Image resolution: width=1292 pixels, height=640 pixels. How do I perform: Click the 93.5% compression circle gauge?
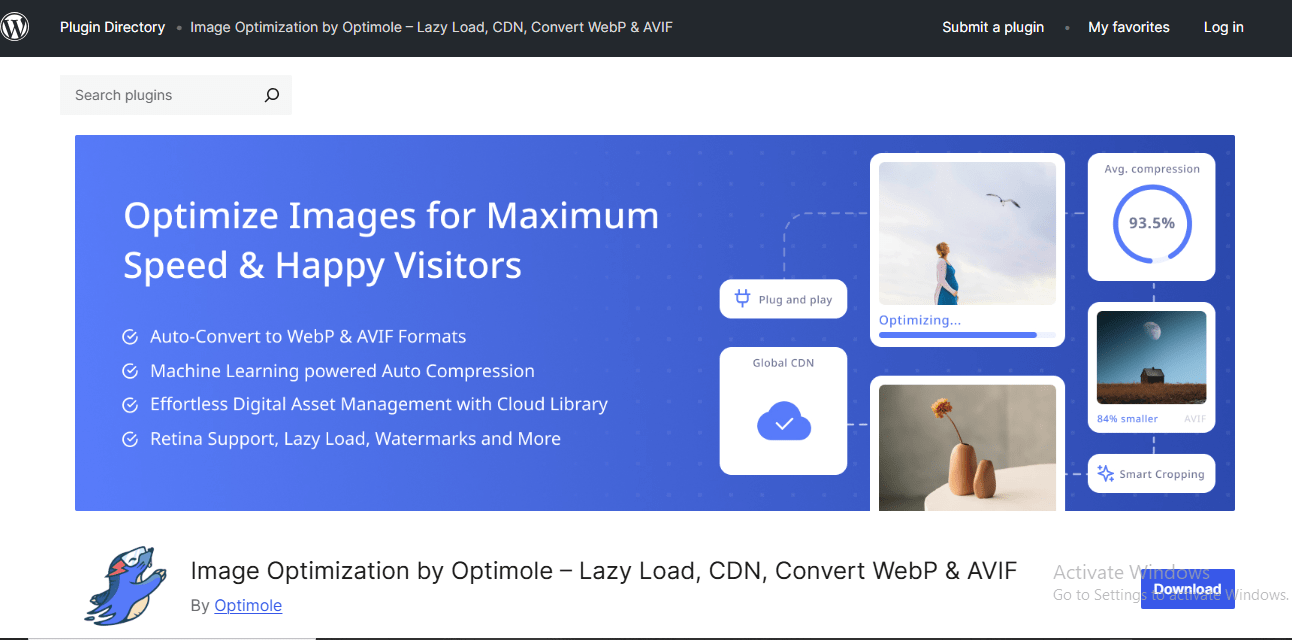tap(1151, 223)
